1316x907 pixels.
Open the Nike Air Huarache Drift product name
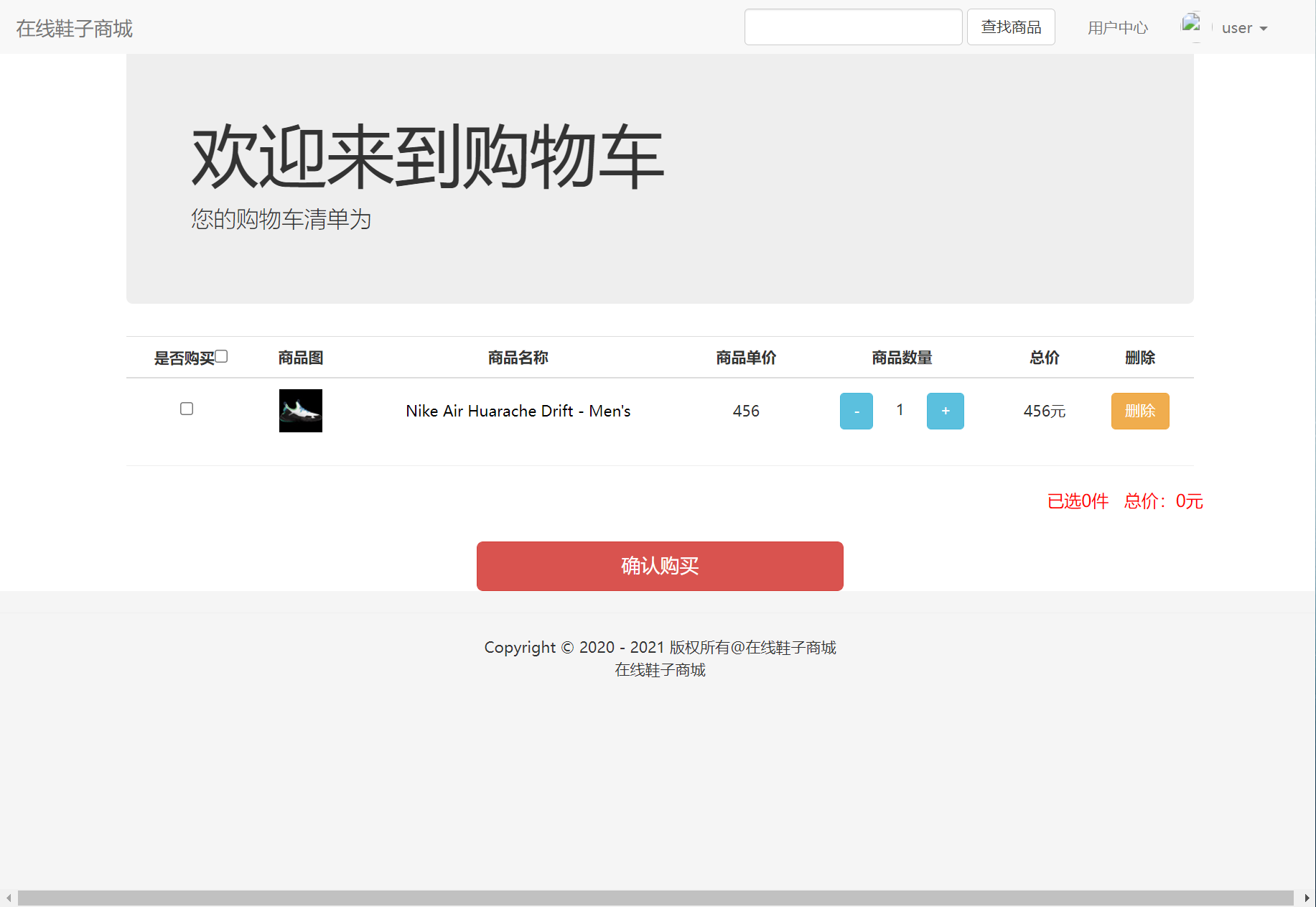pyautogui.click(x=517, y=411)
